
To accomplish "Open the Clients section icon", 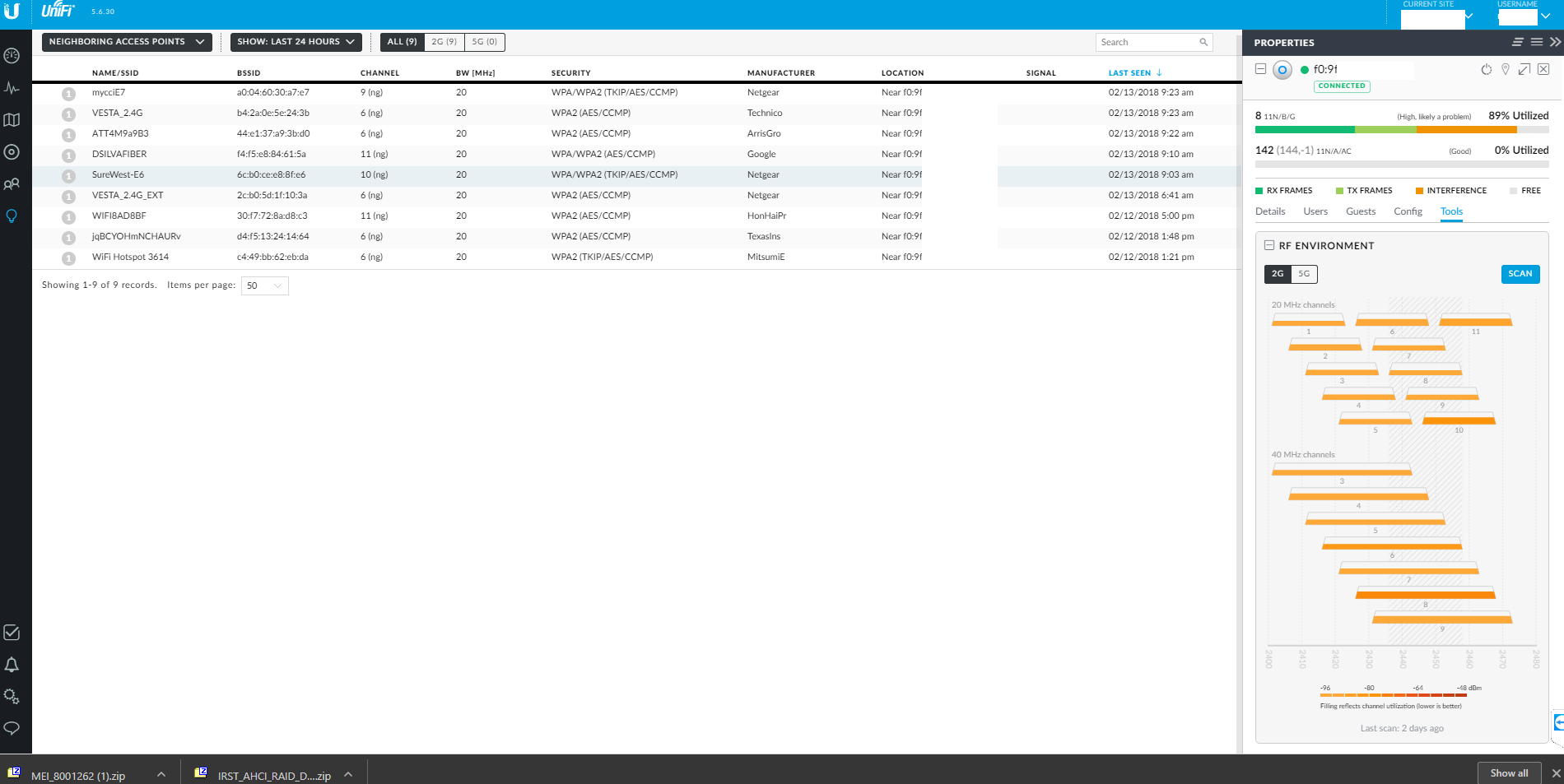I will (x=12, y=184).
